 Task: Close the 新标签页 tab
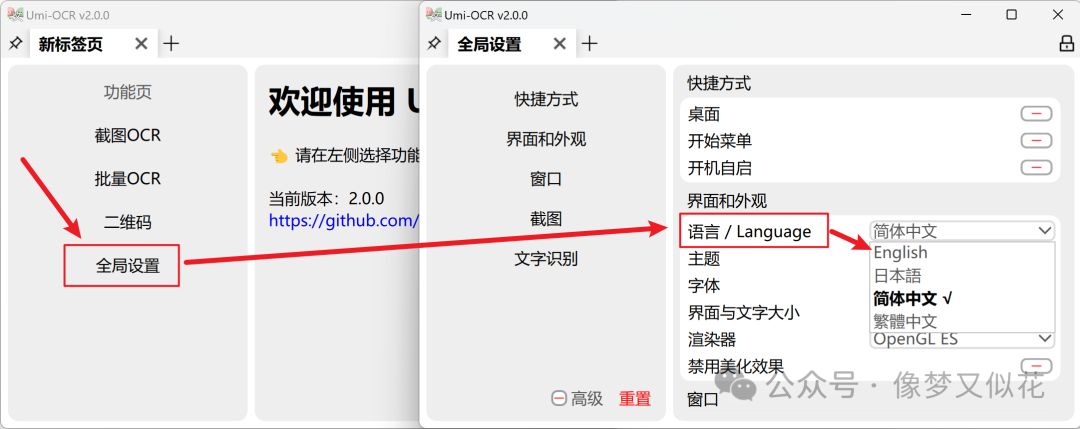coord(141,44)
